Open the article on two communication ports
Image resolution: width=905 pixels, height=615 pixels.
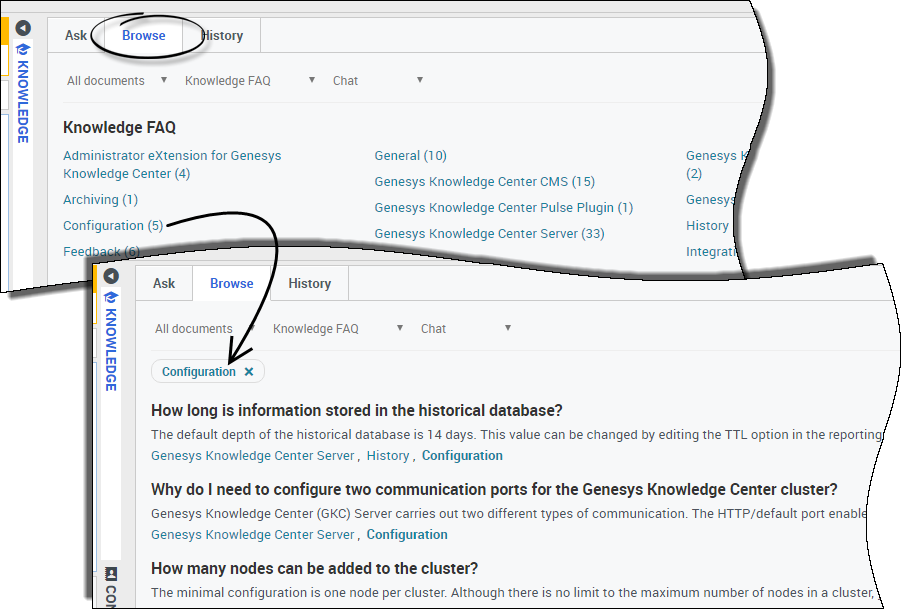coord(494,489)
